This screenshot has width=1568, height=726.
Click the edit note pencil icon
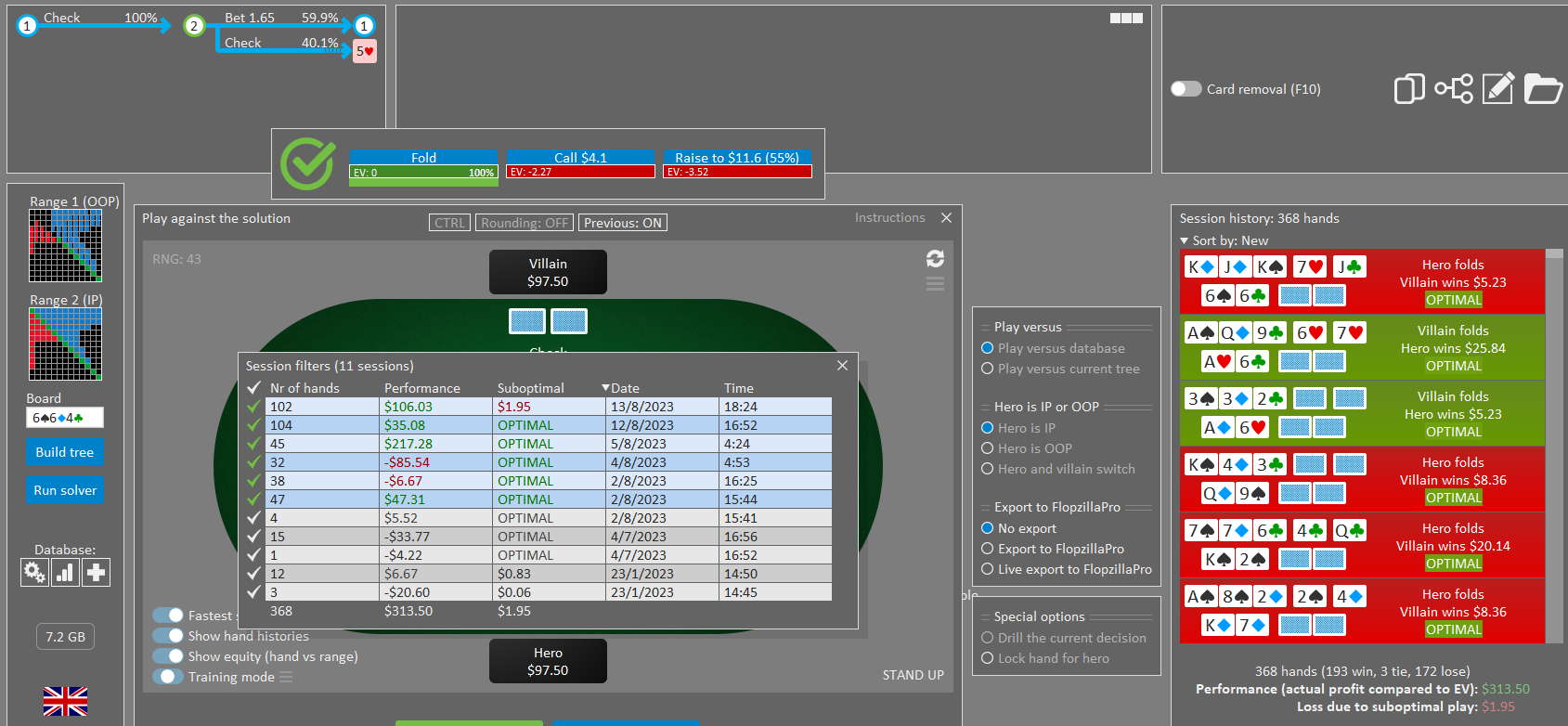pos(1498,88)
